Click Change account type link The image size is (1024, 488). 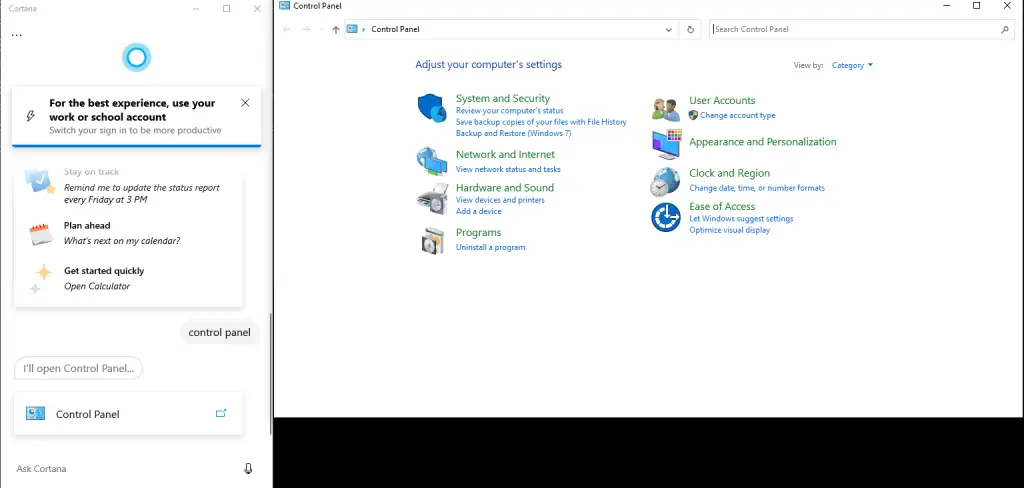(x=738, y=116)
